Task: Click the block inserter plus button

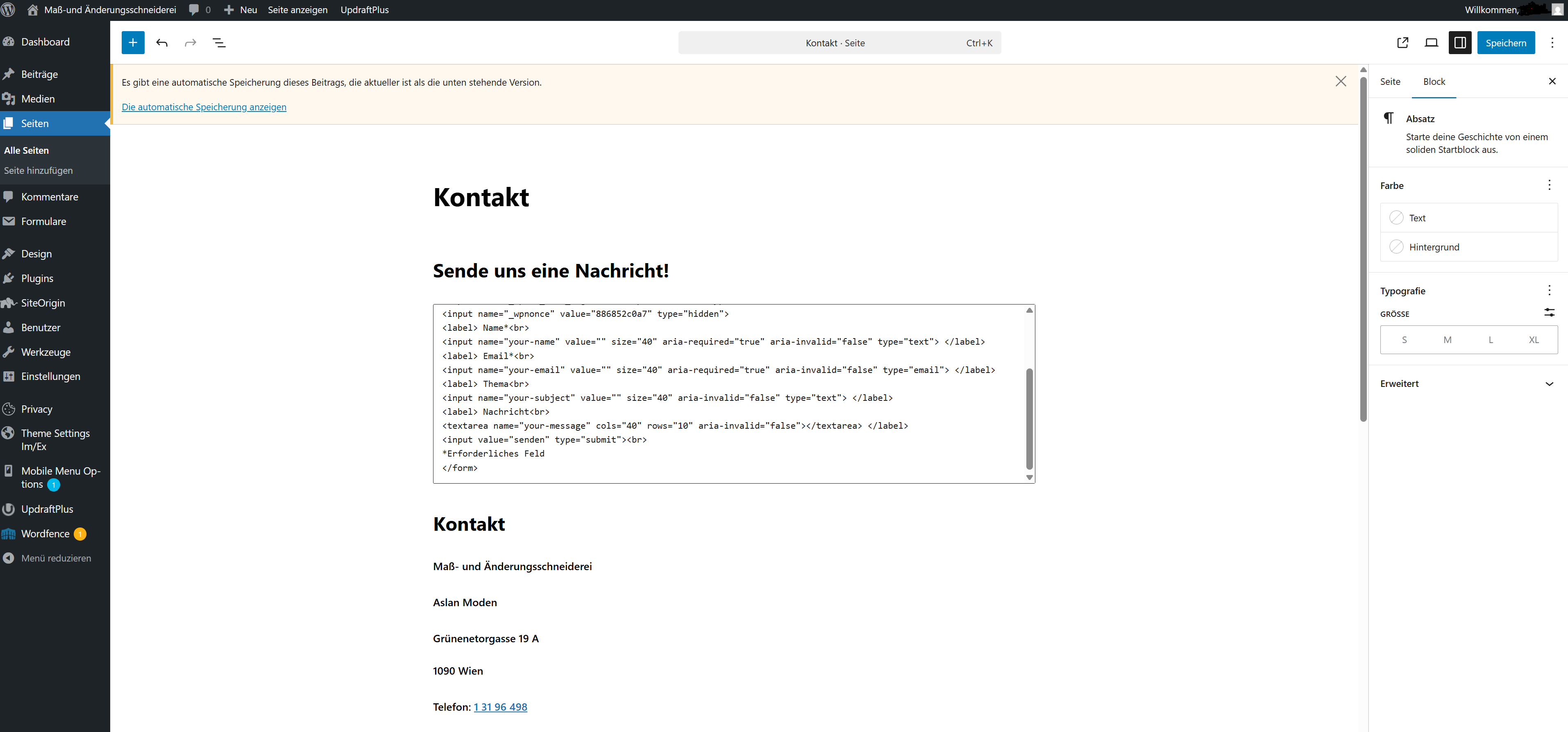Action: pos(133,43)
